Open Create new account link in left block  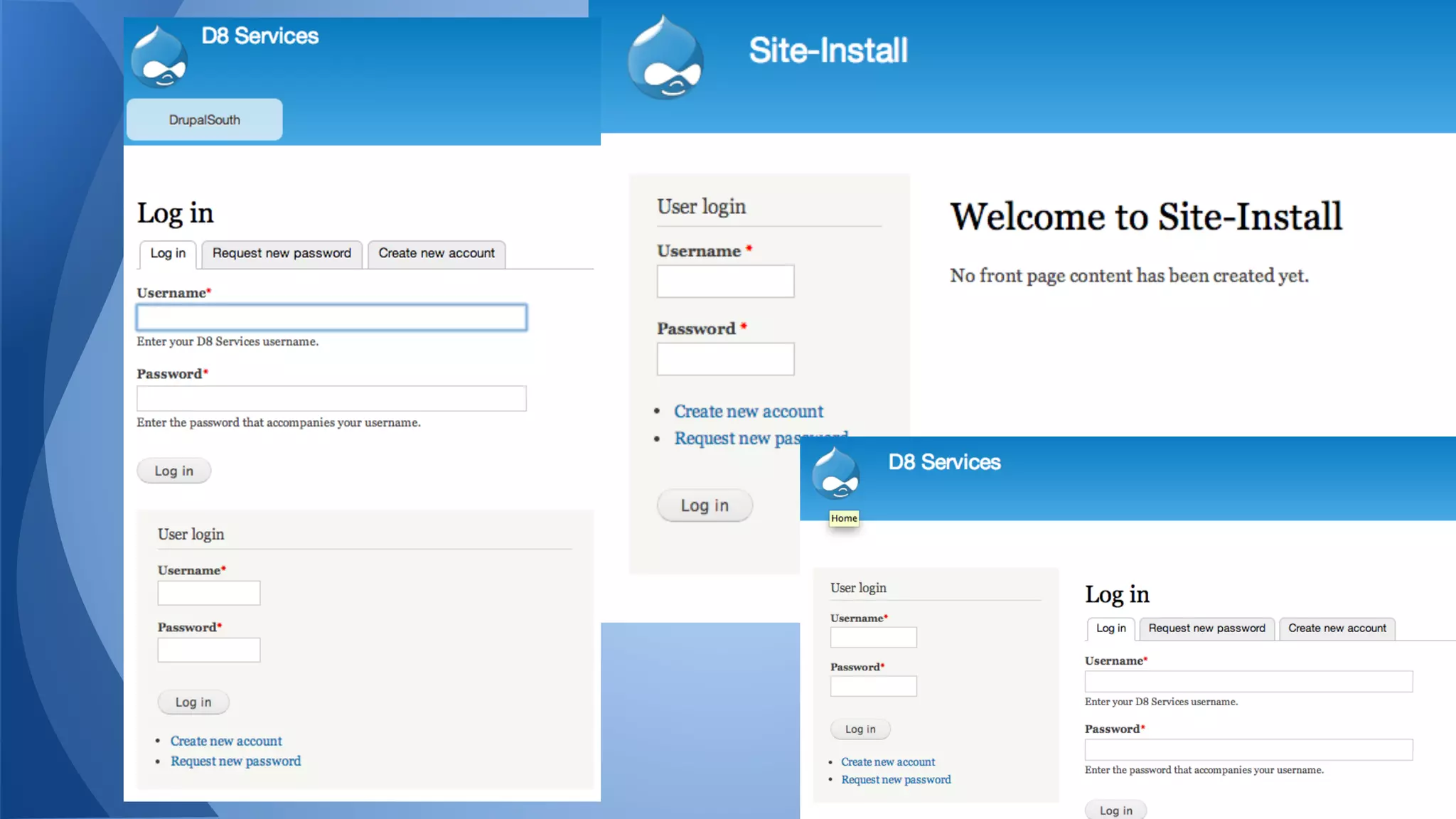point(226,741)
